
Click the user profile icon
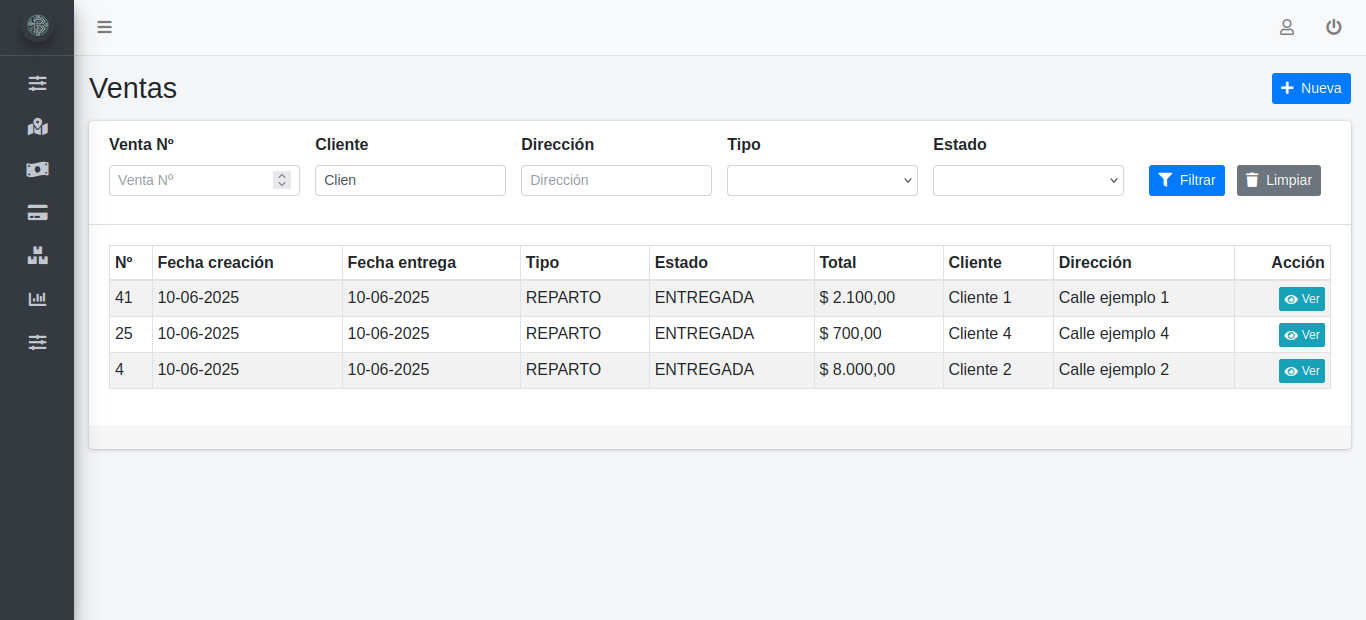tap(1287, 27)
